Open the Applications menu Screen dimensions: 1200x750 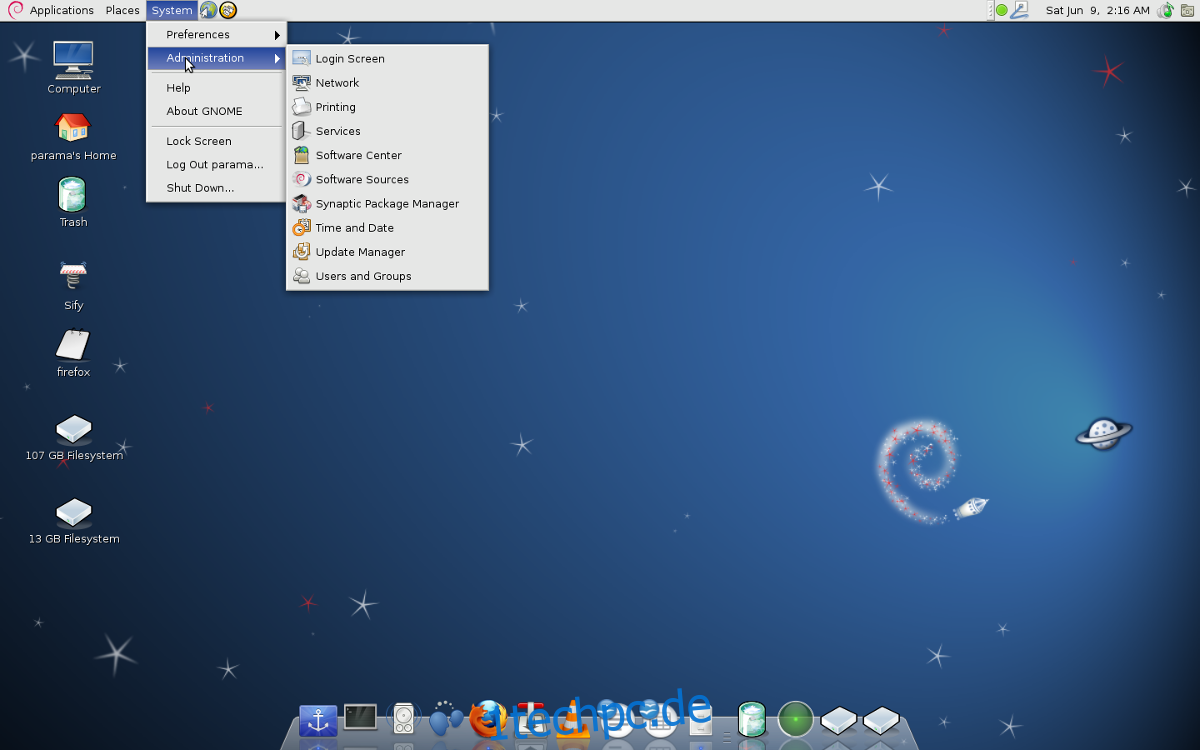coord(50,10)
